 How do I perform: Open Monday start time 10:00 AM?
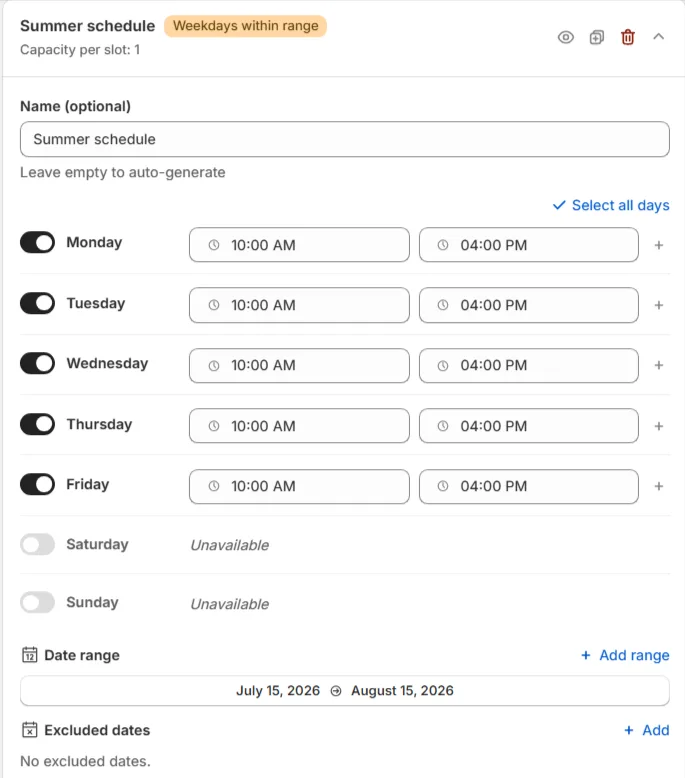click(x=299, y=245)
